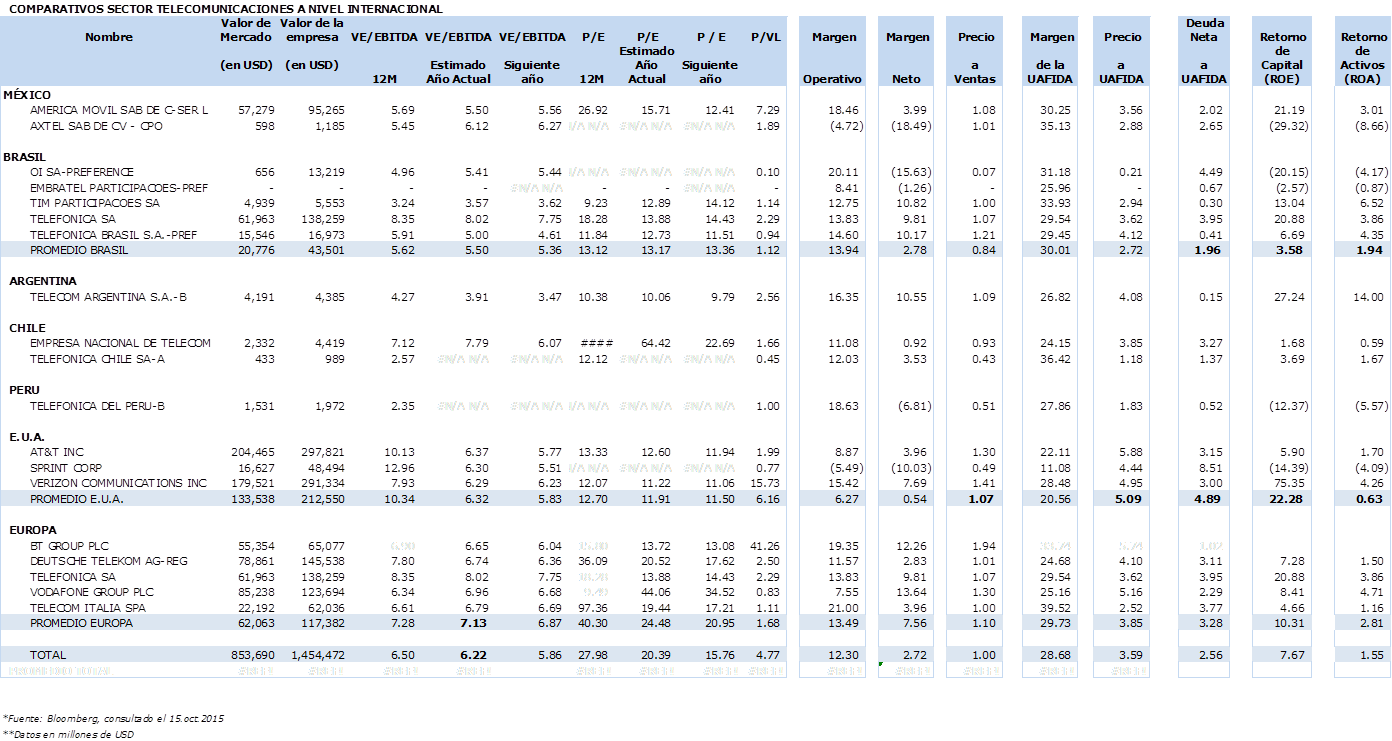This screenshot has height=741, width=1392.
Task: Click the 'OI SA-PREFERENCE' name cell
Action: point(82,172)
